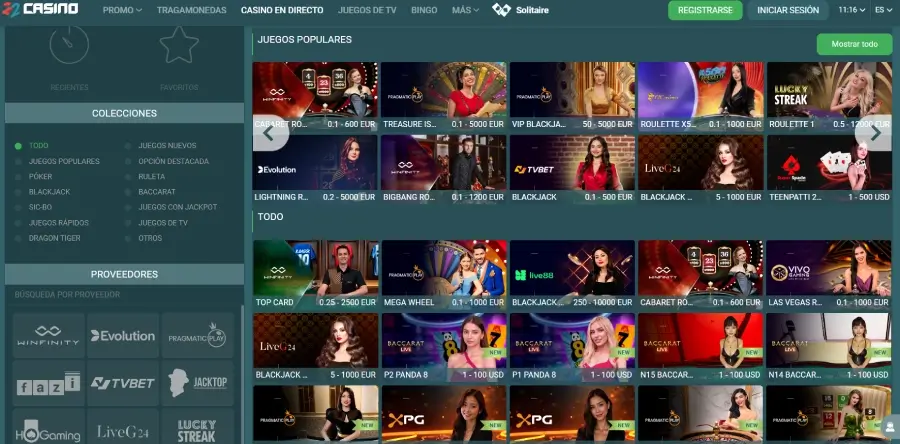The height and width of the screenshot is (444, 900).
Task: Open the Roulette X5 game thumbnail
Action: [701, 90]
